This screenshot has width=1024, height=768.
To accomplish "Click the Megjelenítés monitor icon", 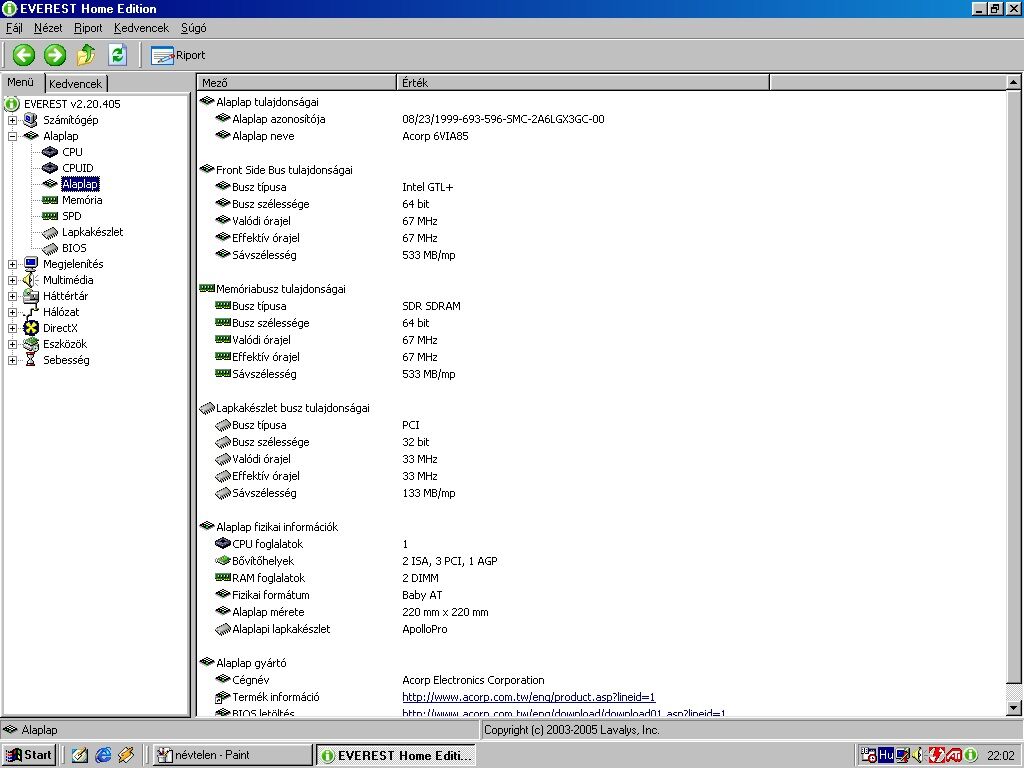I will [31, 264].
